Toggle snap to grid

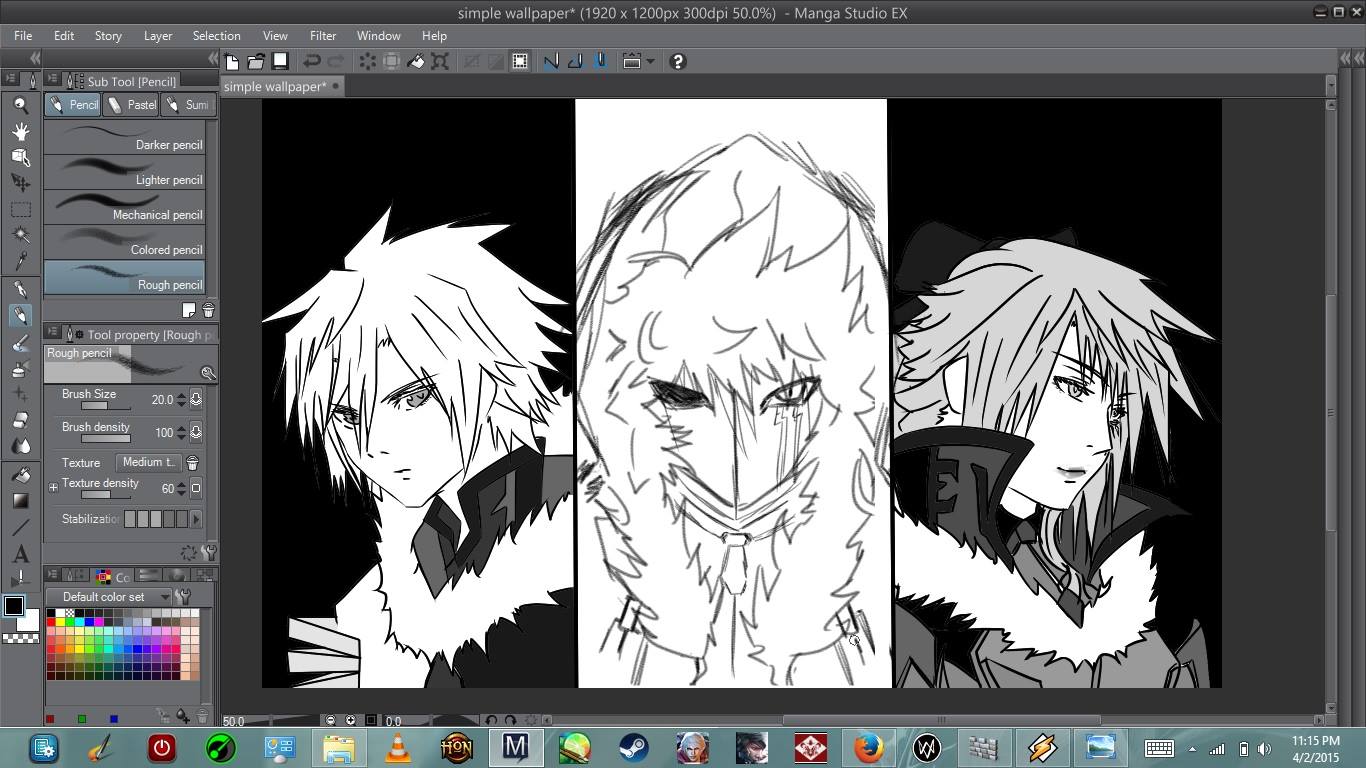[x=600, y=61]
